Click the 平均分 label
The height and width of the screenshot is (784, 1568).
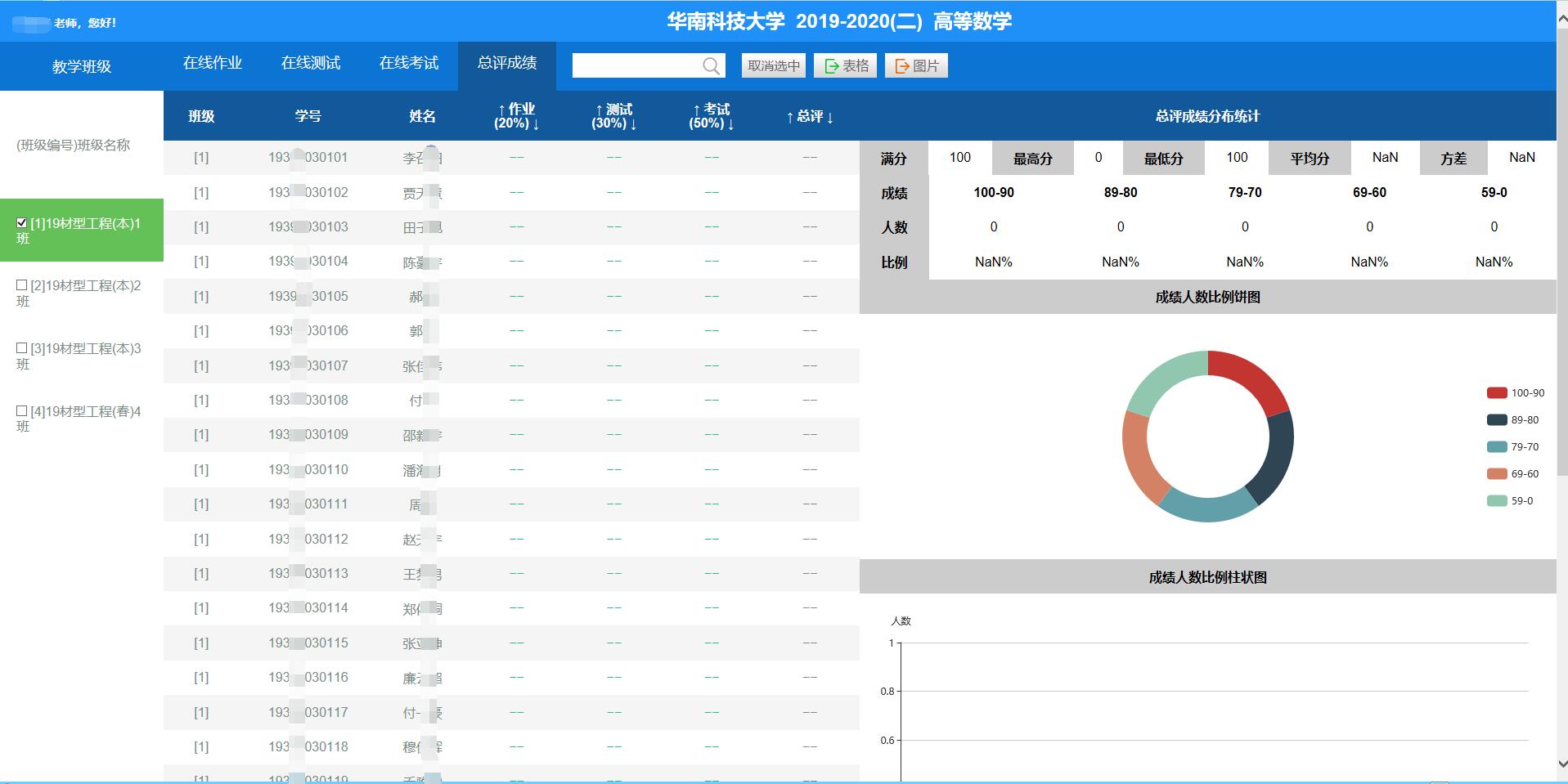[1310, 159]
